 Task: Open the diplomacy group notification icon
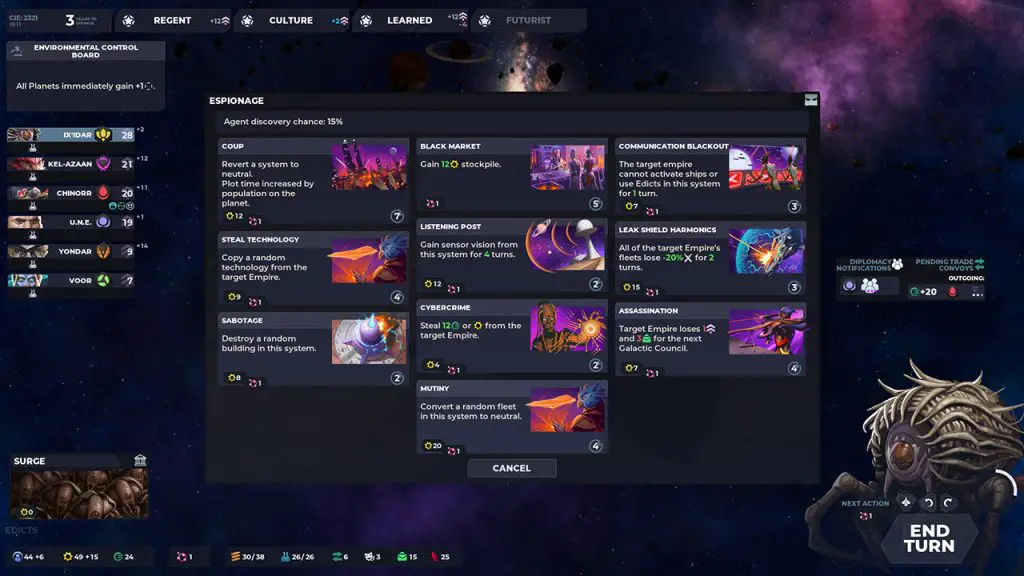870,285
